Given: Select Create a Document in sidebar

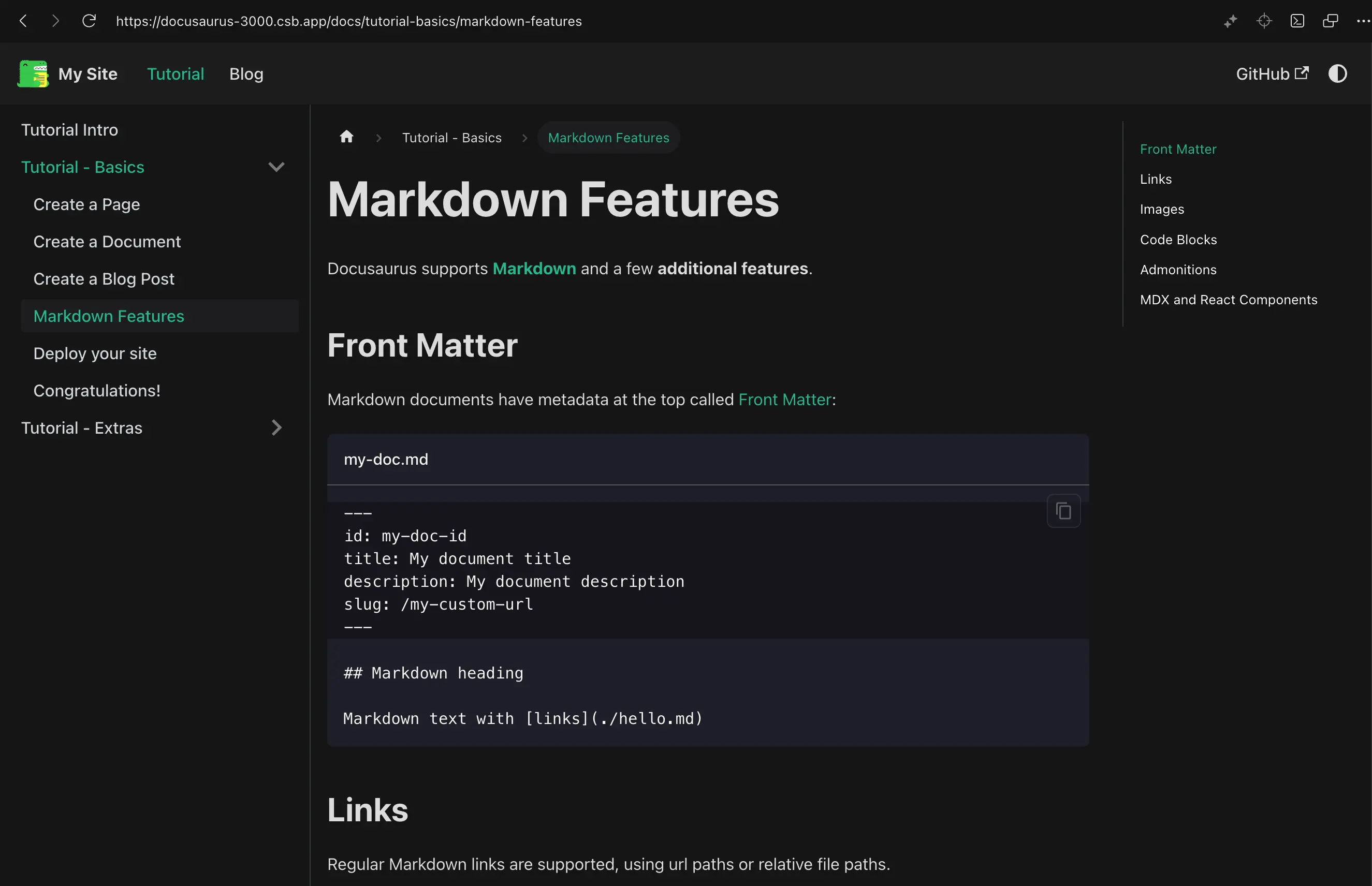Looking at the screenshot, I should (107, 242).
